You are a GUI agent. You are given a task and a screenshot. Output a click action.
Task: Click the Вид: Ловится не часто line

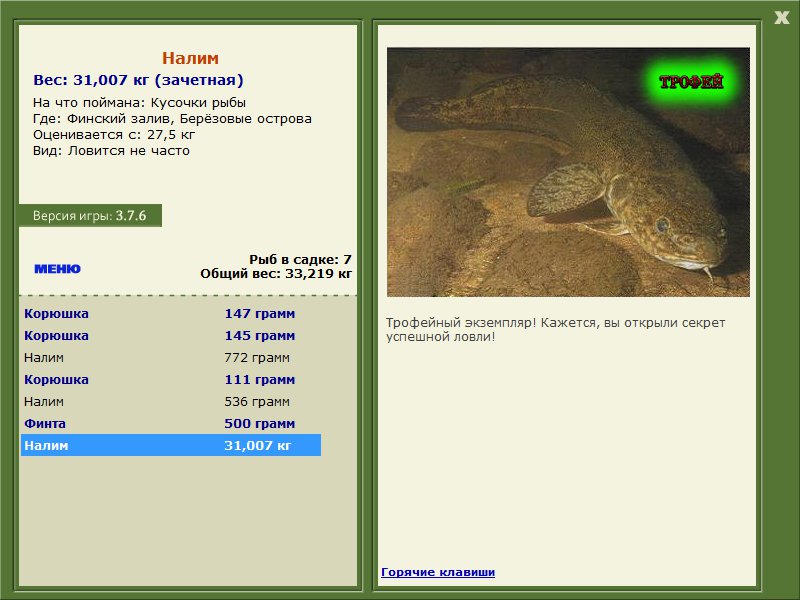pos(111,151)
